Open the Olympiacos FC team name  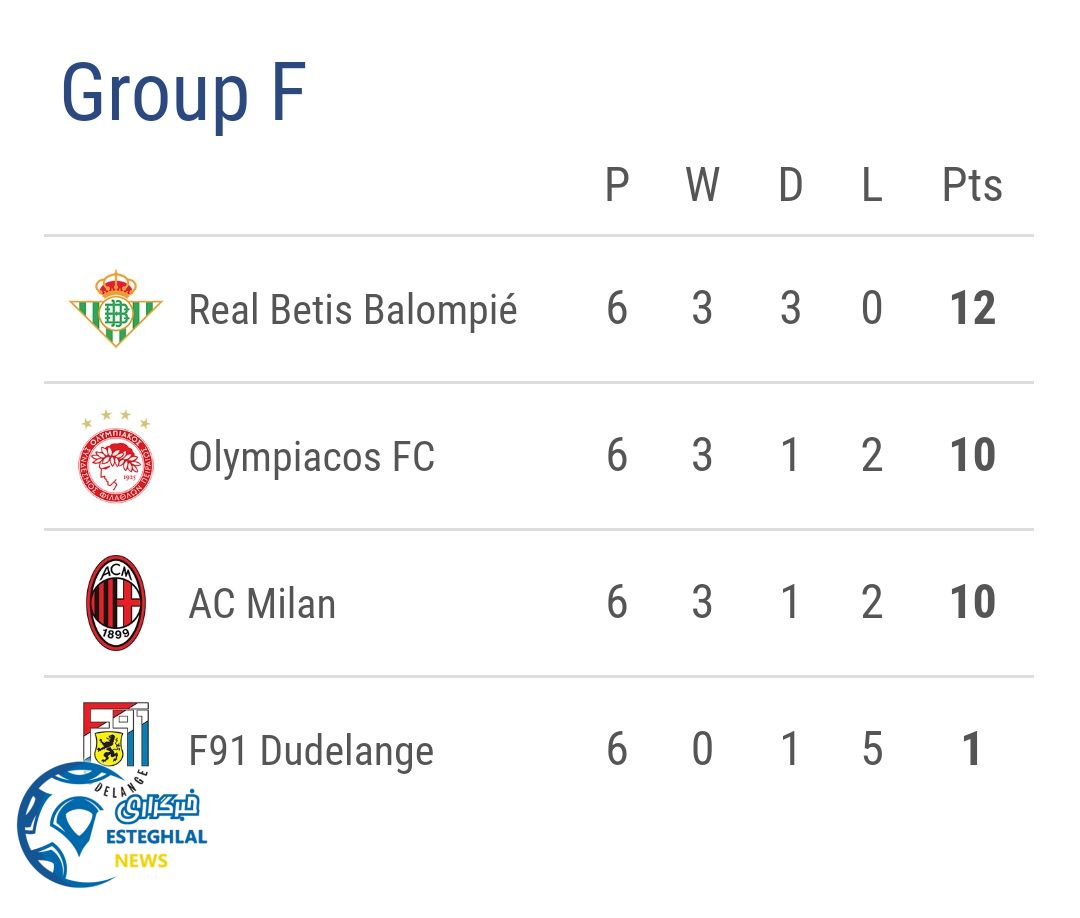pos(312,457)
